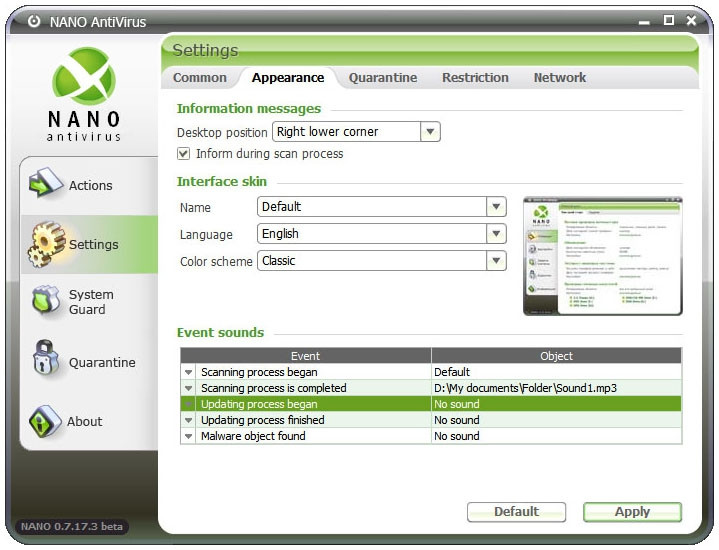The height and width of the screenshot is (550, 719).
Task: Maximize the NANO AntiVirus window
Action: tap(669, 20)
